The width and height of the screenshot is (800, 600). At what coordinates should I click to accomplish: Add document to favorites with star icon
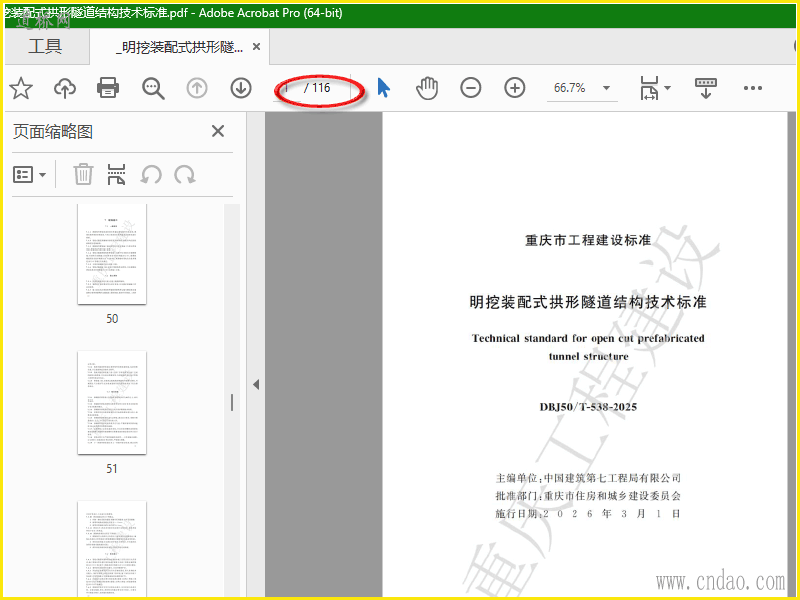coord(21,88)
